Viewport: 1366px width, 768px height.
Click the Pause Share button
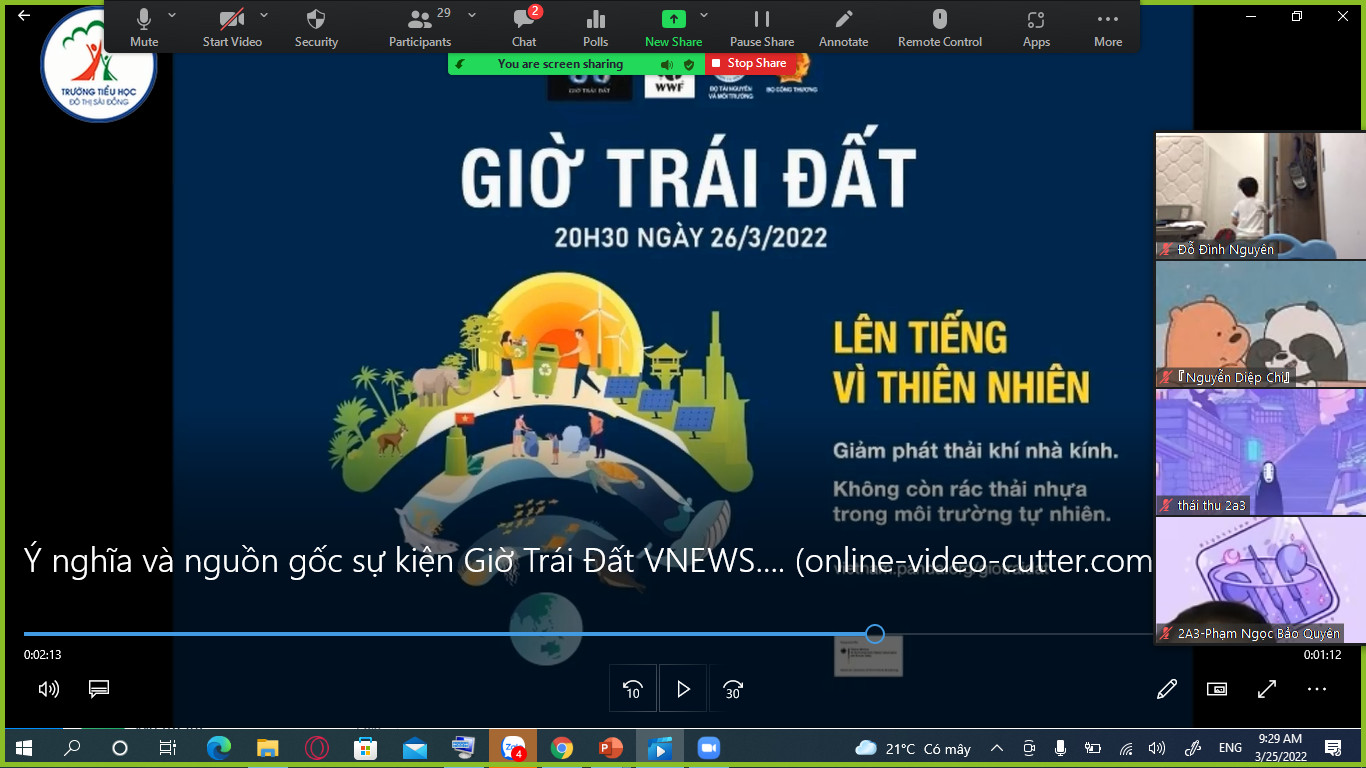(761, 20)
